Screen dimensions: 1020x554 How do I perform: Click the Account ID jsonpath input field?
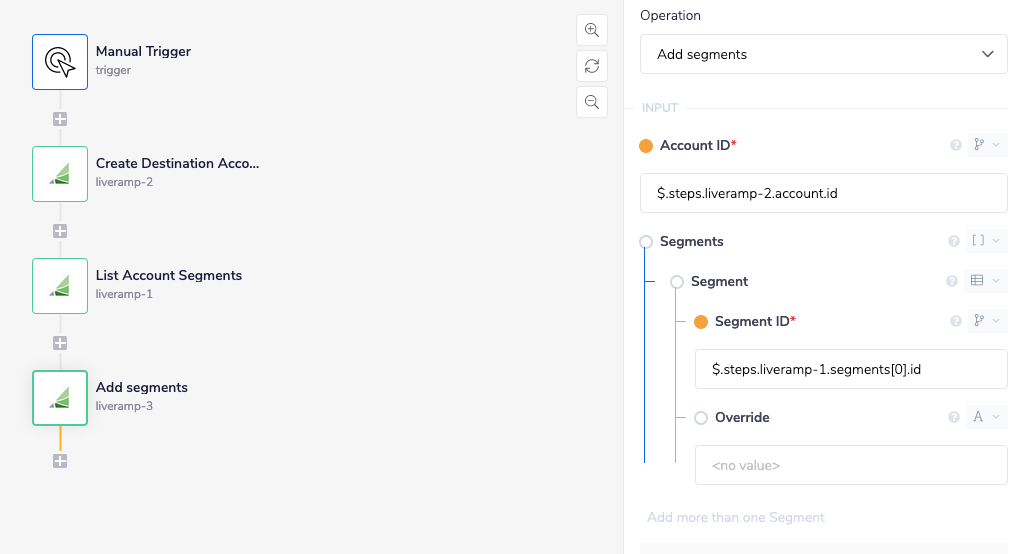point(823,193)
